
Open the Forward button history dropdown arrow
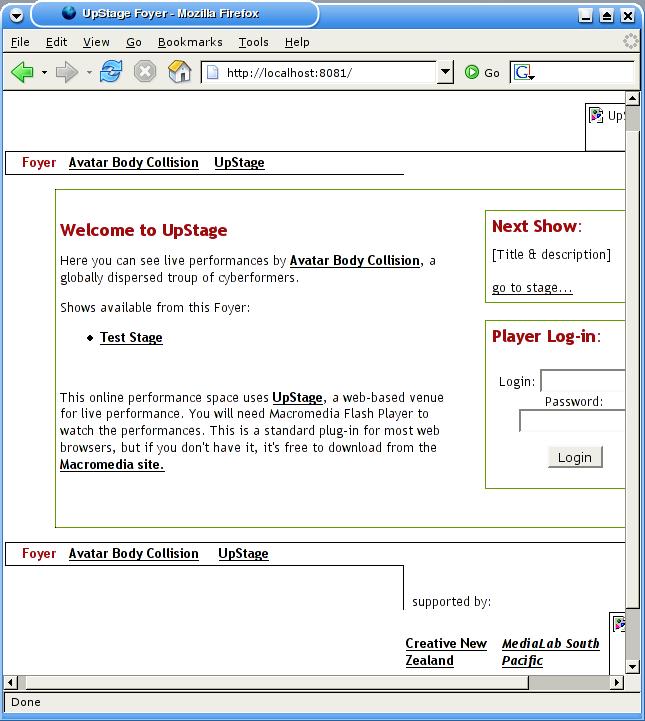tap(89, 73)
